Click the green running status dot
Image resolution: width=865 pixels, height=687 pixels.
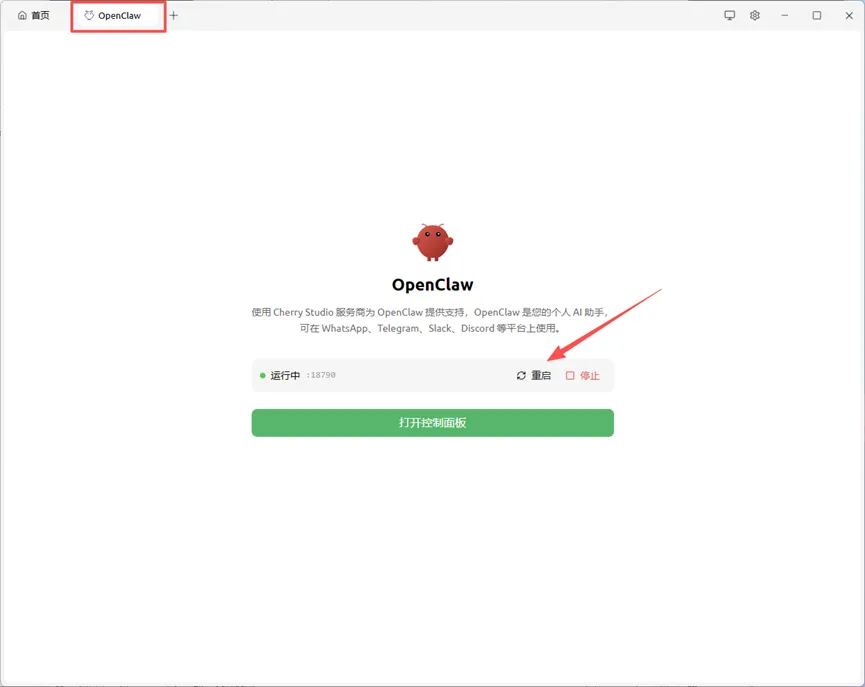click(x=263, y=375)
